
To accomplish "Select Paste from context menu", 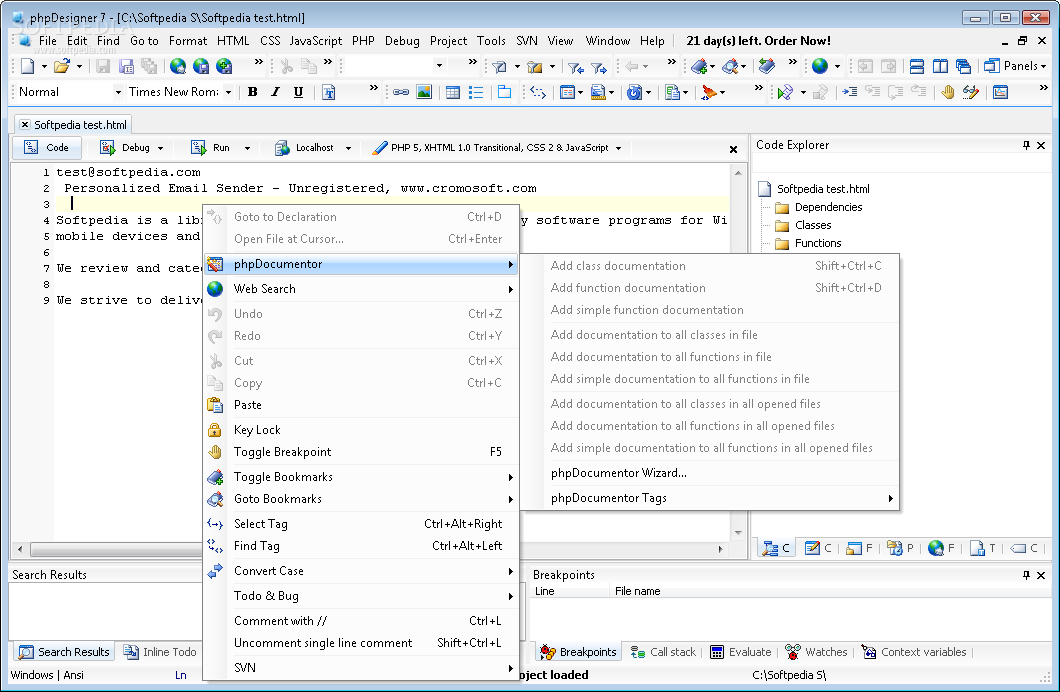I will pyautogui.click(x=361, y=405).
